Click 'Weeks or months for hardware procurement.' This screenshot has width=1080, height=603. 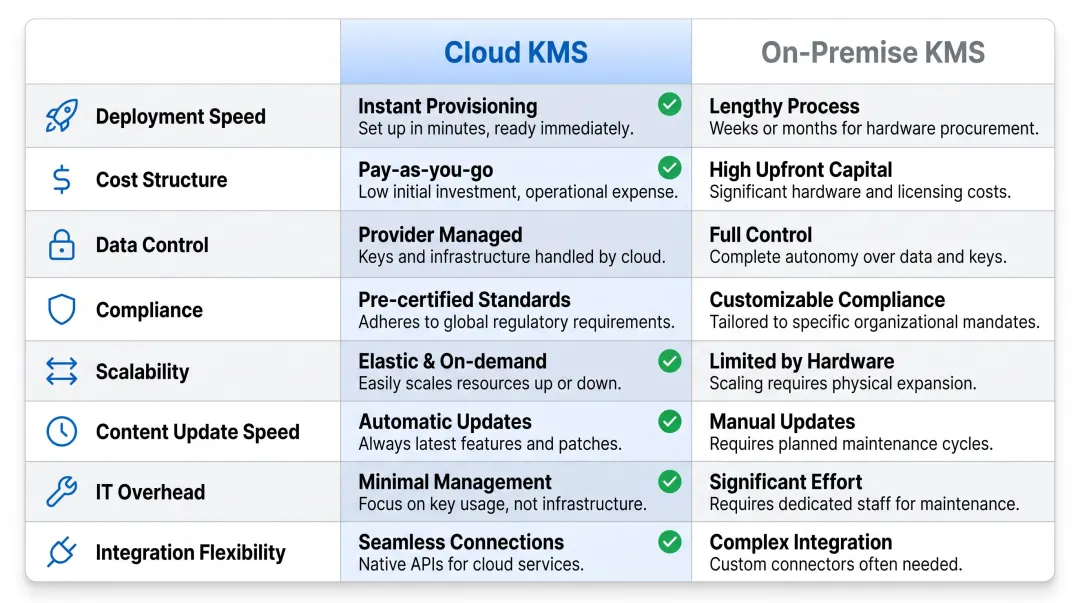point(874,129)
